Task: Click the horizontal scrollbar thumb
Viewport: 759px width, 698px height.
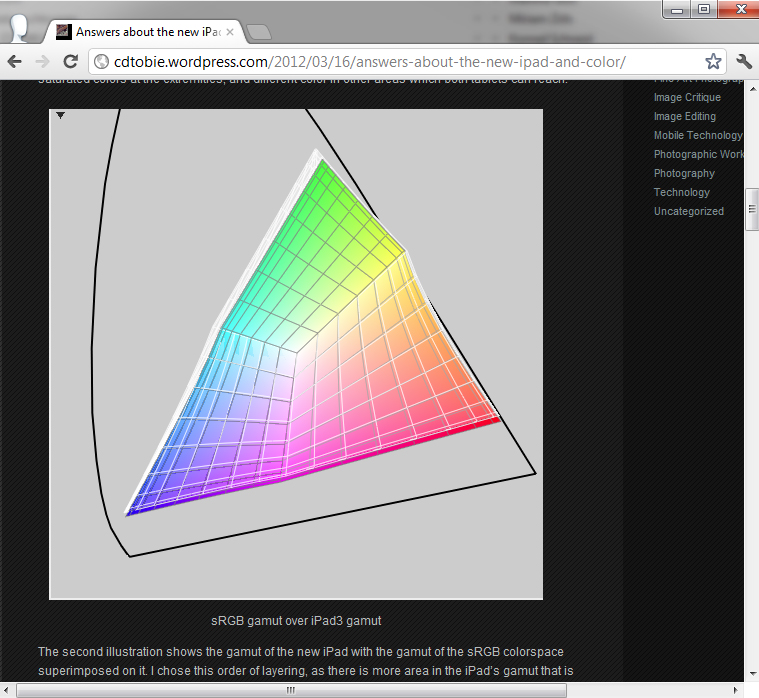Action: (x=291, y=690)
